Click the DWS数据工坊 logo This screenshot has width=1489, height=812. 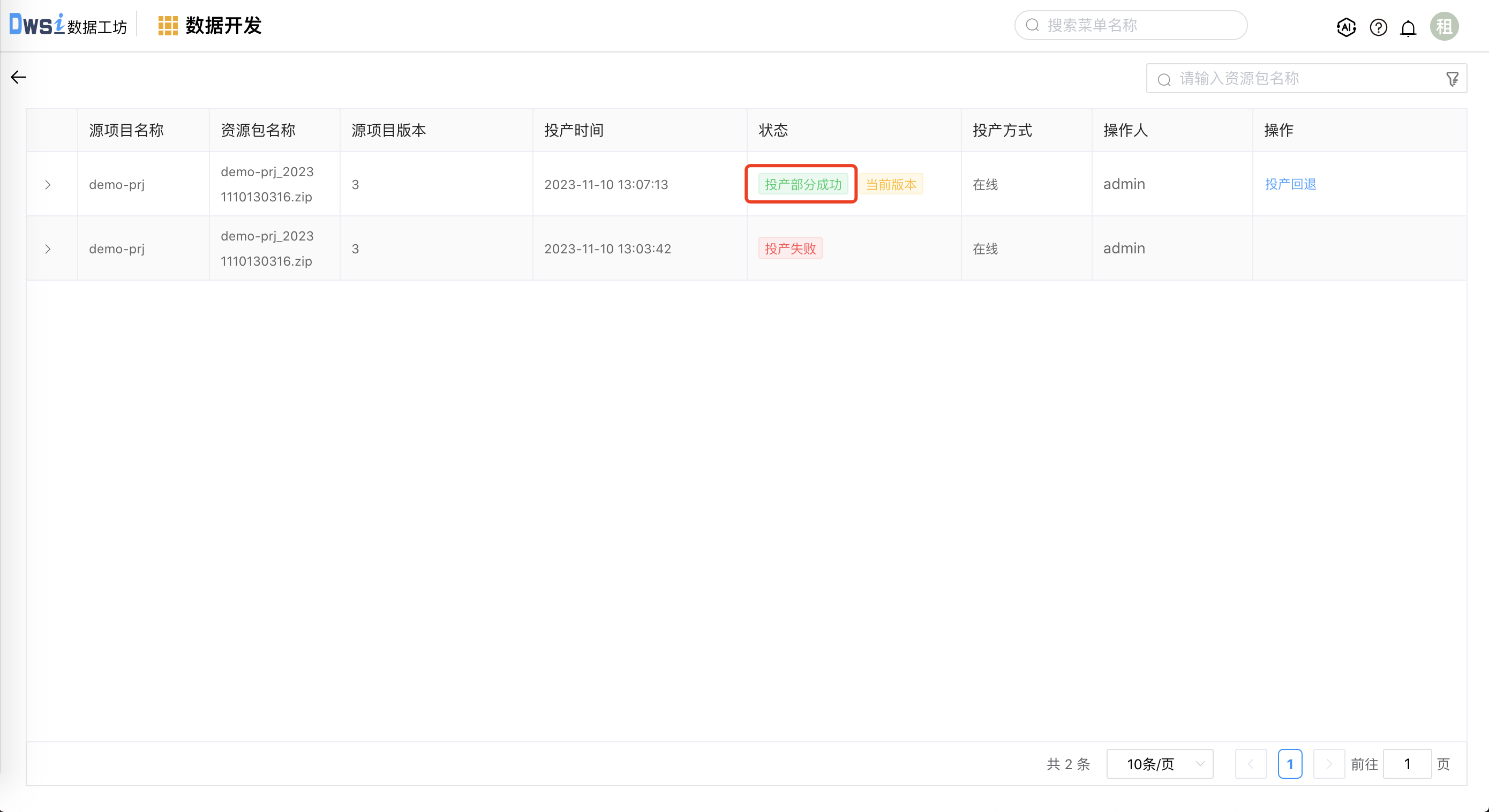[67, 25]
